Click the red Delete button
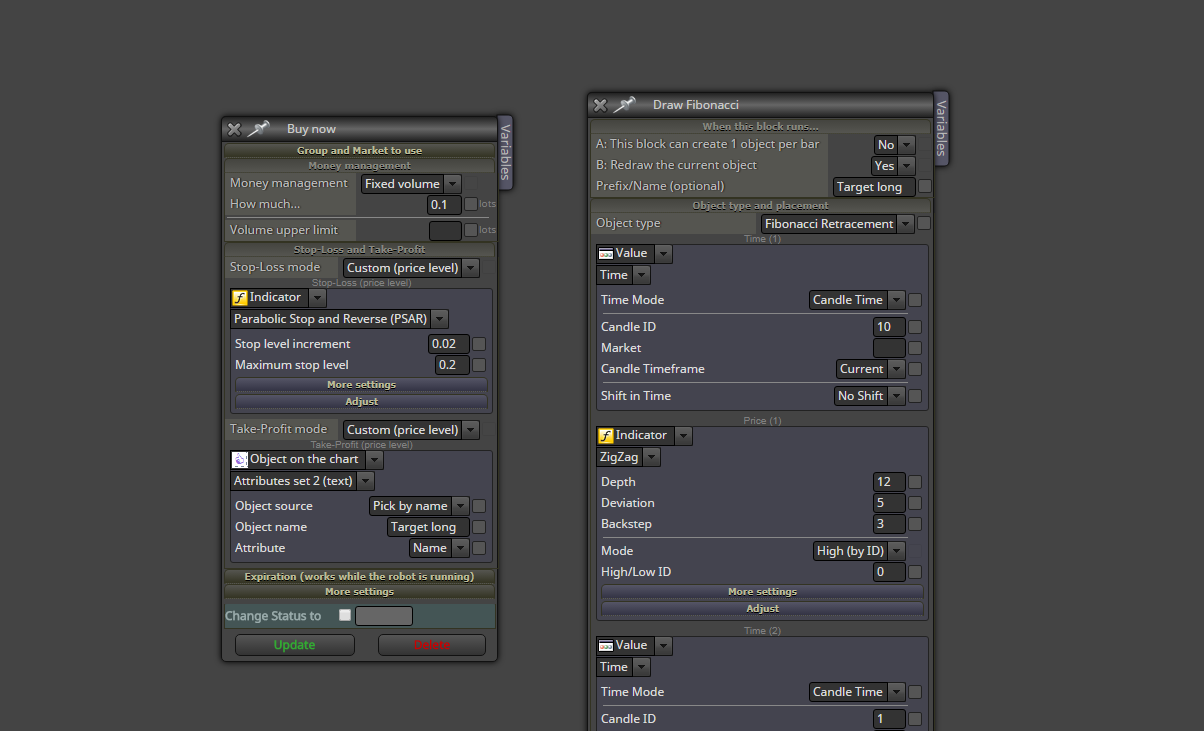The width and height of the screenshot is (1204, 731). click(432, 645)
